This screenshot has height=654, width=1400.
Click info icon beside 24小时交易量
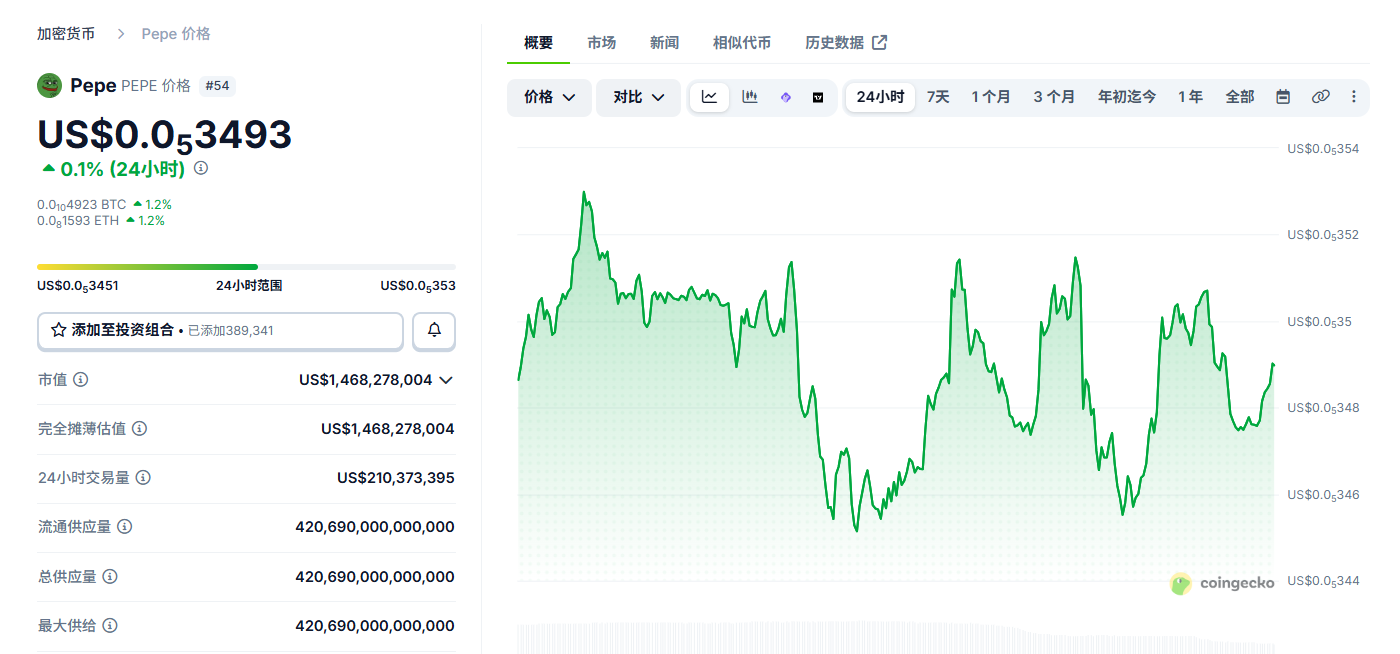coord(143,478)
